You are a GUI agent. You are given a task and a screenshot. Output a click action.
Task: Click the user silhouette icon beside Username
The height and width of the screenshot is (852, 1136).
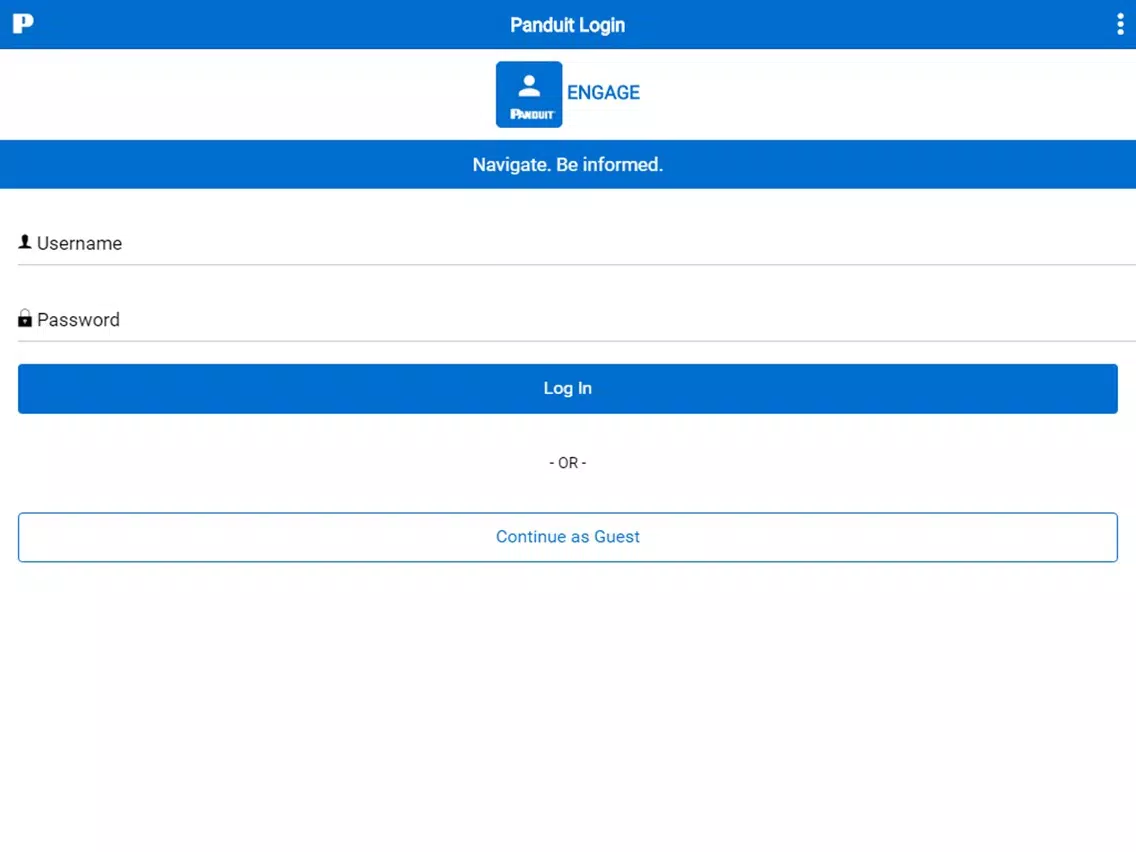coord(25,242)
